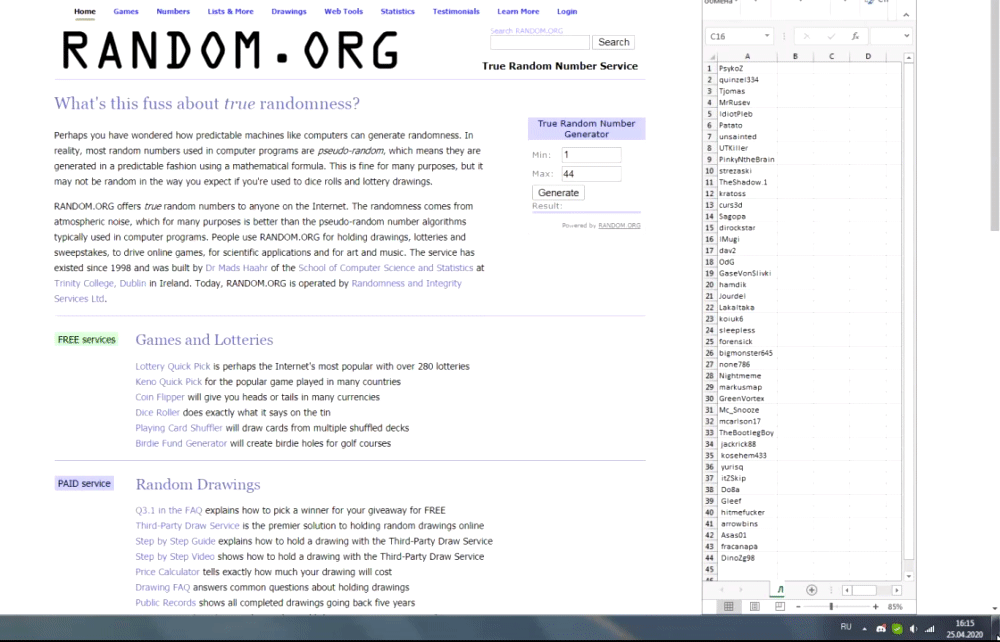
Task: Click the 85% zoom level in Excel
Action: coord(895,607)
